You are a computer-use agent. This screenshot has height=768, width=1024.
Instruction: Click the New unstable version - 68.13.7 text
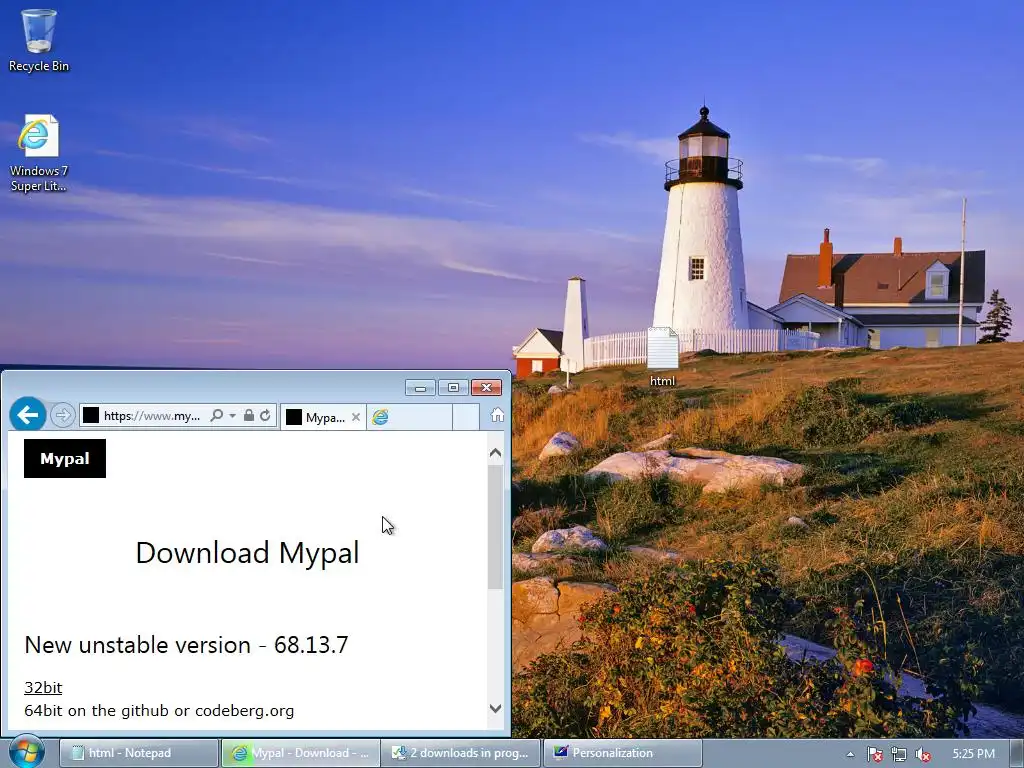pyautogui.click(x=186, y=645)
